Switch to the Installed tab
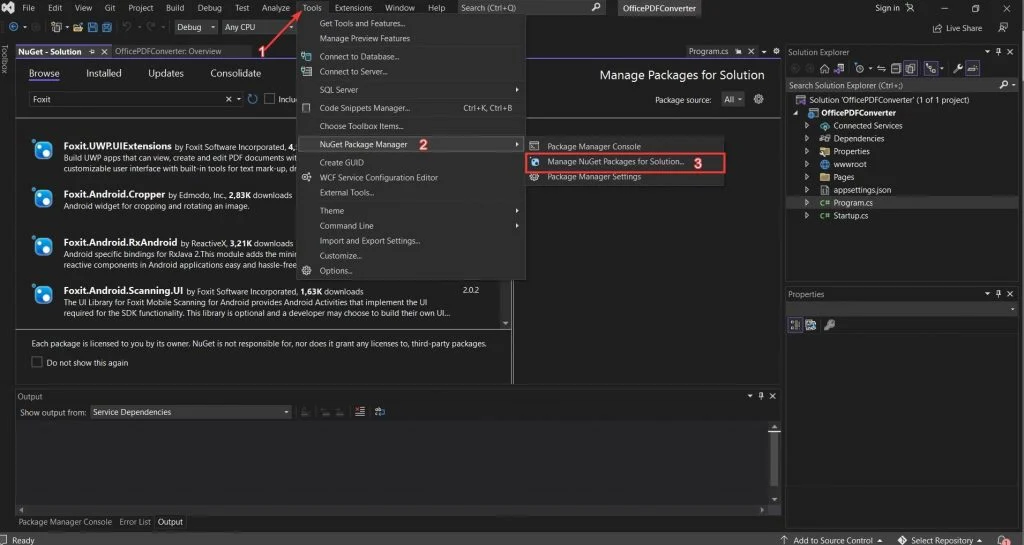 click(x=104, y=73)
